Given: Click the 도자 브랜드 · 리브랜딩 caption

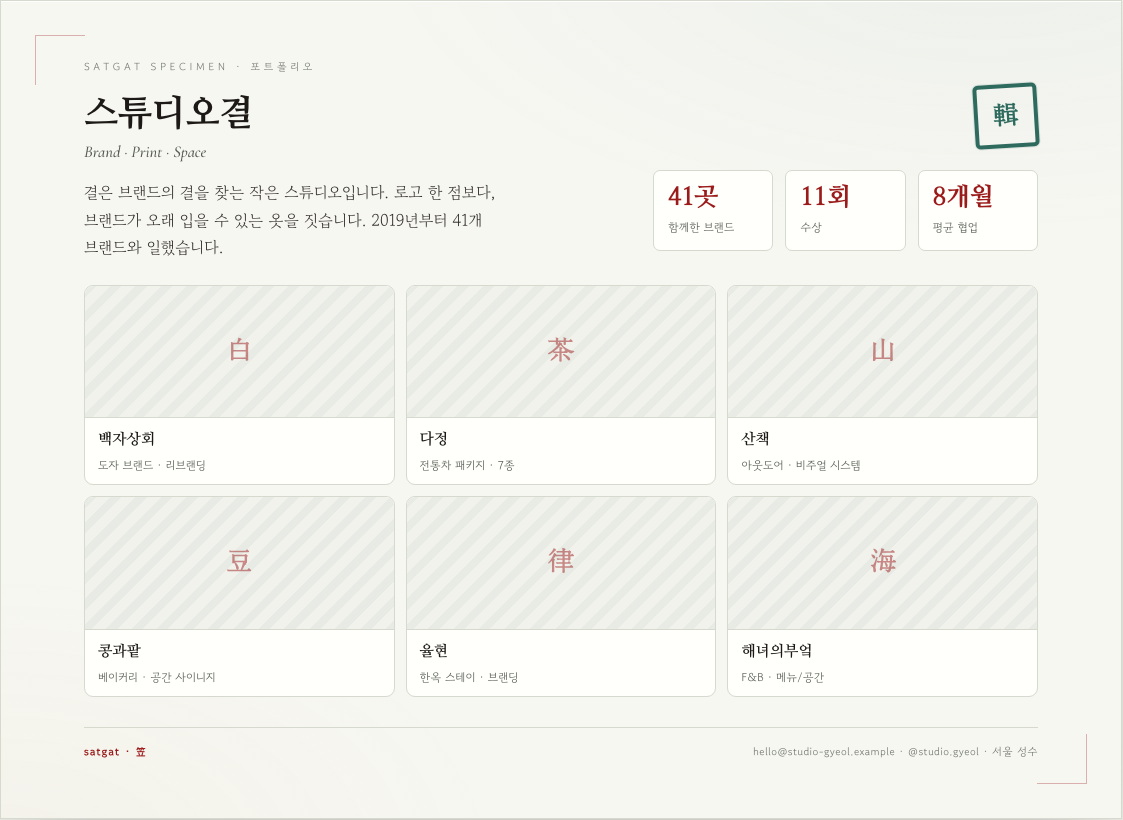Looking at the screenshot, I should [152, 466].
